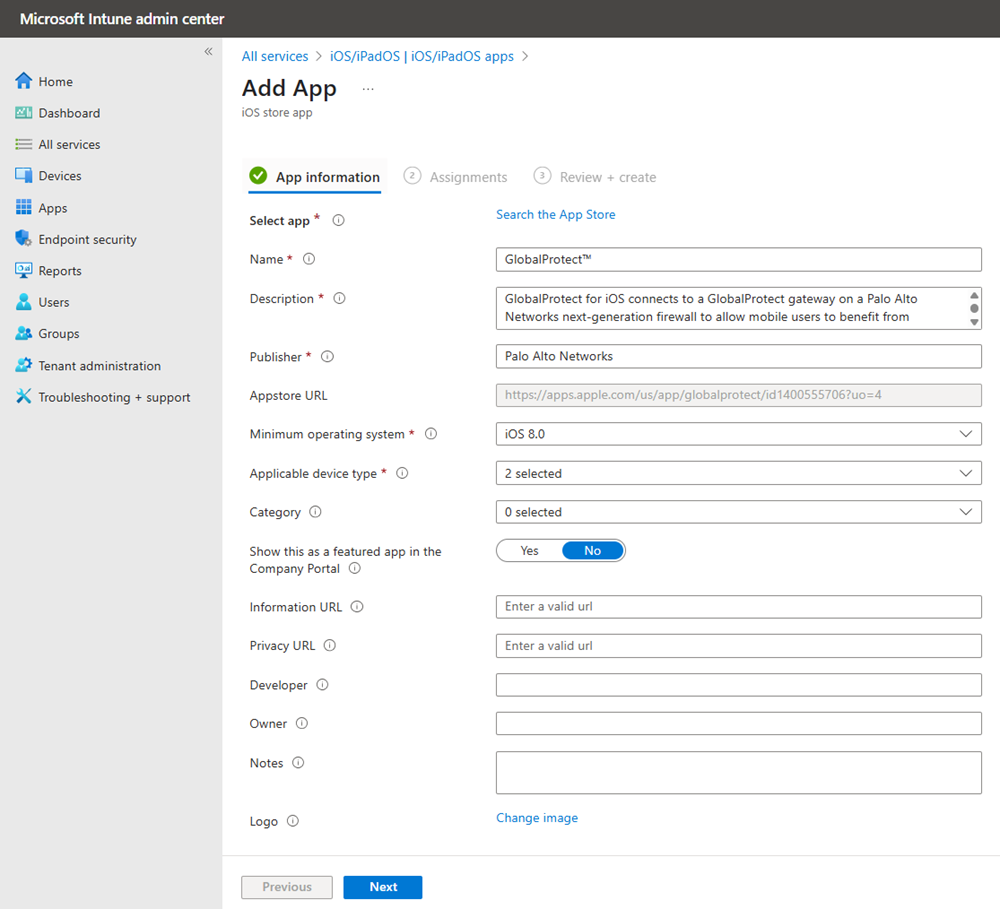
Task: Click inside the Developer input field
Action: pos(738,684)
